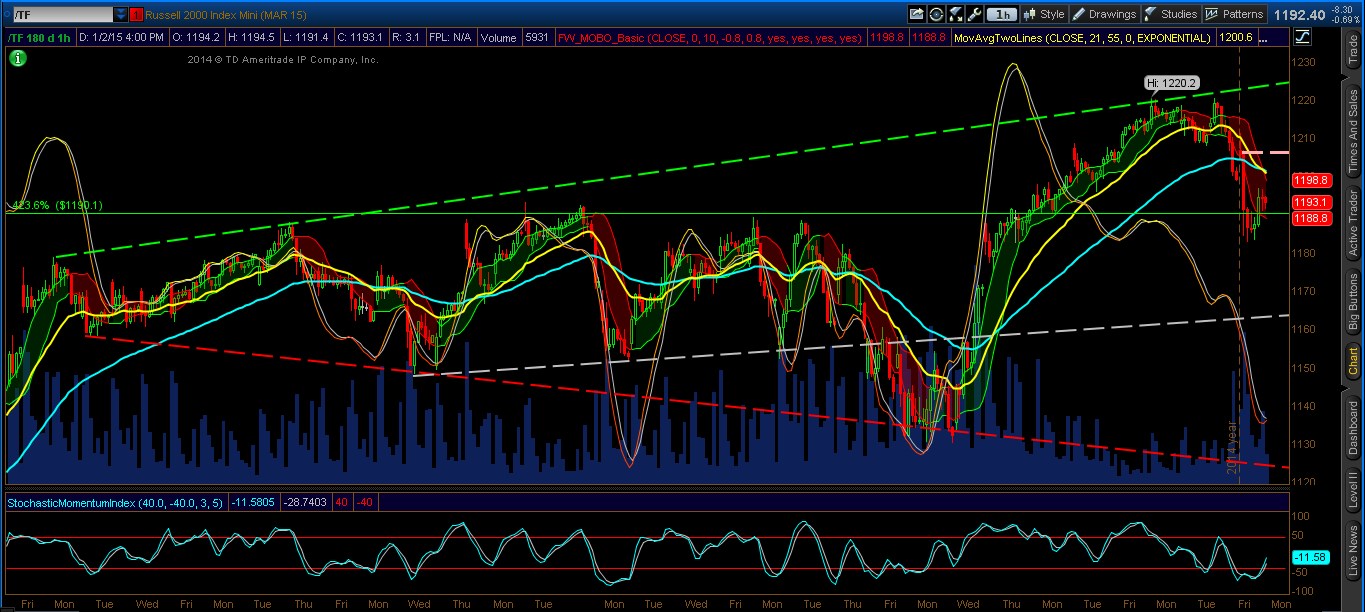Click the 'O: 1194.2' open value
Screen dimensions: 1365x612
196,38
